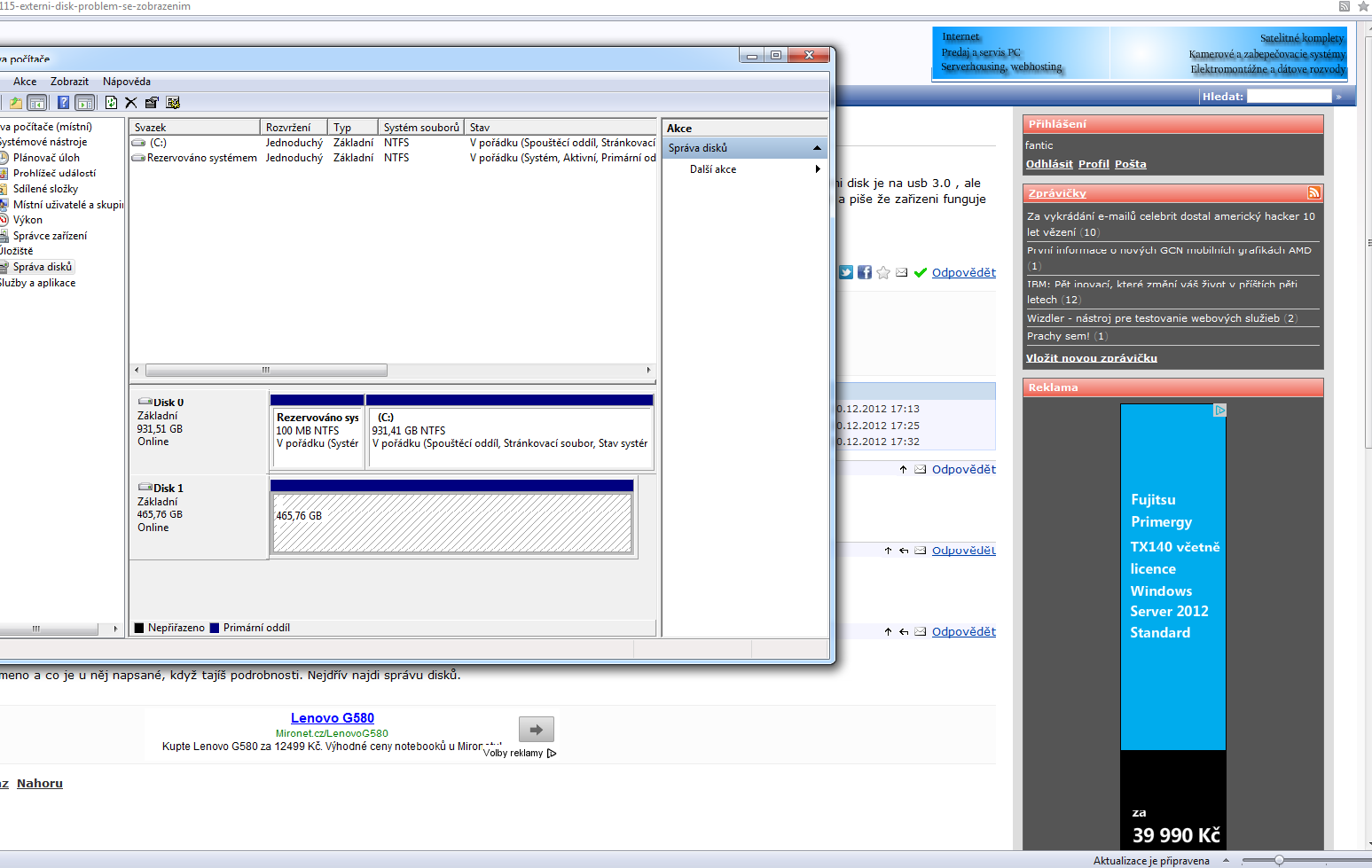Viewport: 1372px width, 868px height.
Task: Click the console tree horizontal scrollbar thumb
Action: pyautogui.click(x=48, y=629)
